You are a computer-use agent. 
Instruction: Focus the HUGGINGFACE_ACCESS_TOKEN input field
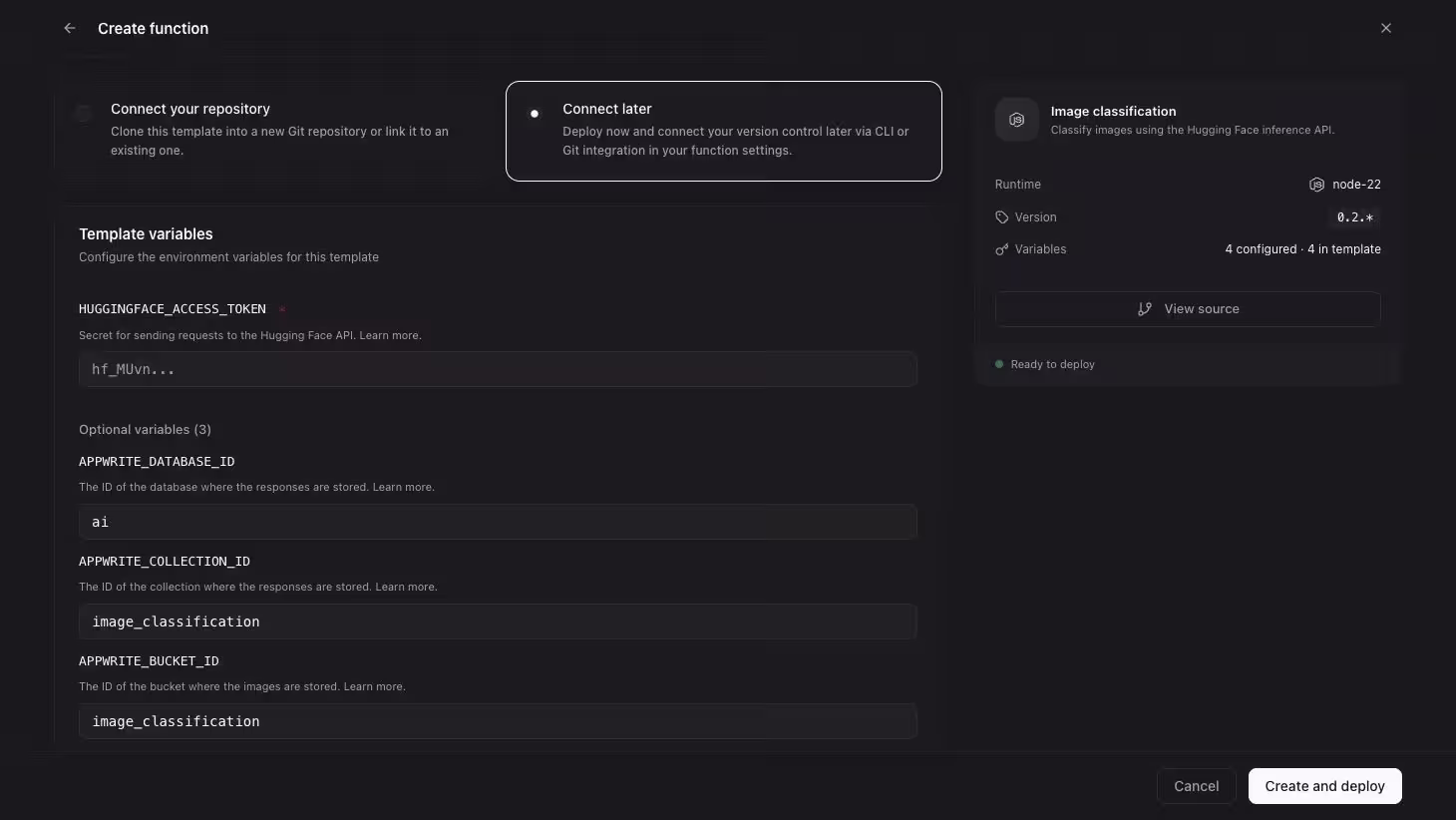click(498, 369)
